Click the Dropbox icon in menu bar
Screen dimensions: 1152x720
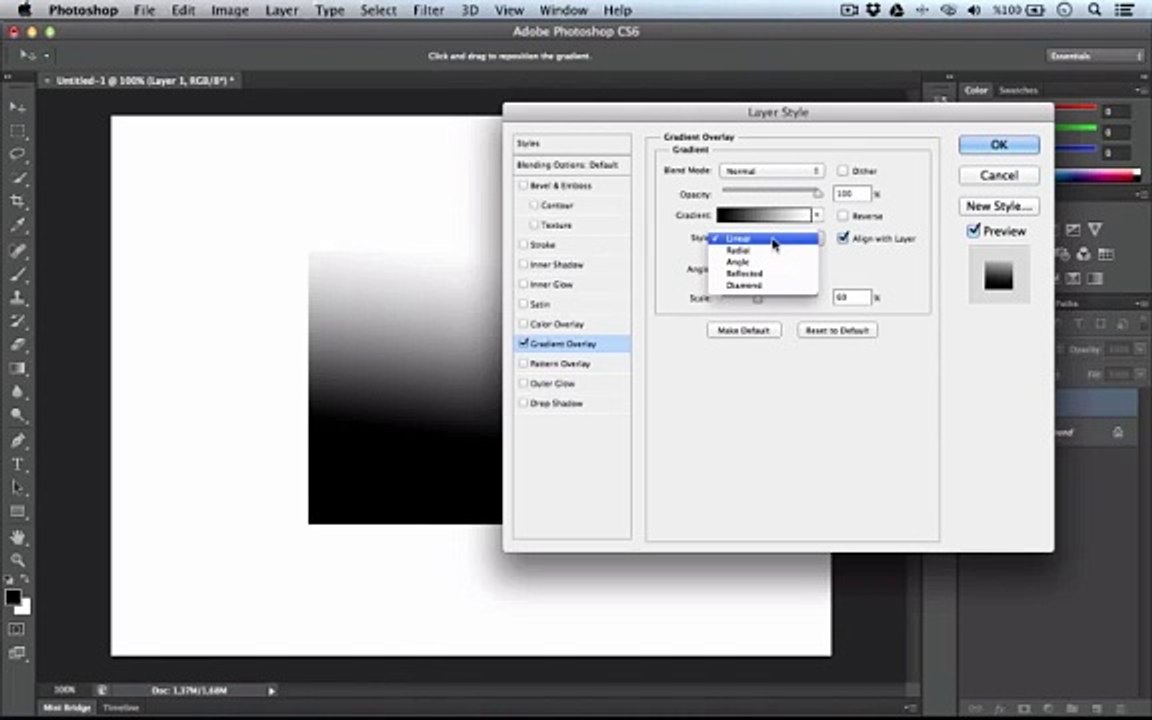[x=873, y=10]
